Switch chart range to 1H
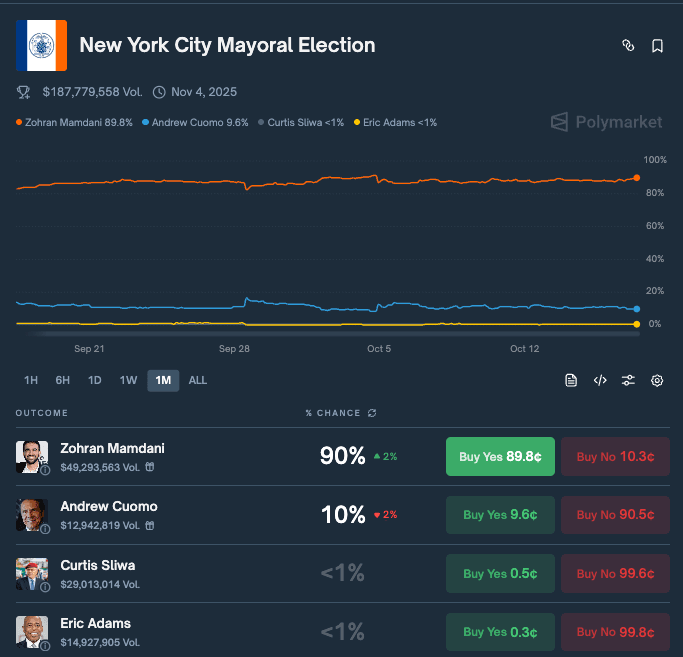 coord(31,380)
